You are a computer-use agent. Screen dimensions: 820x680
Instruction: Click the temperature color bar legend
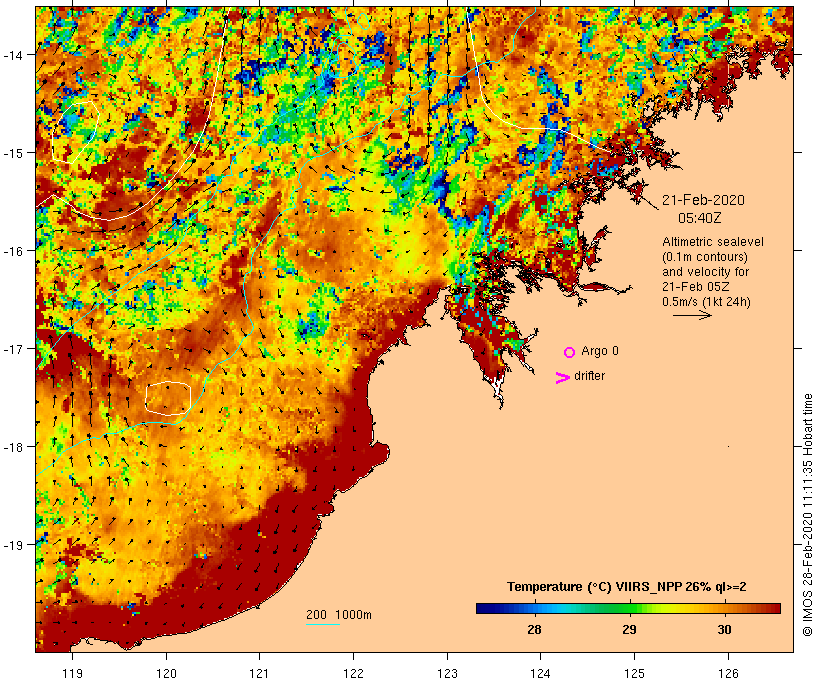[x=628, y=608]
